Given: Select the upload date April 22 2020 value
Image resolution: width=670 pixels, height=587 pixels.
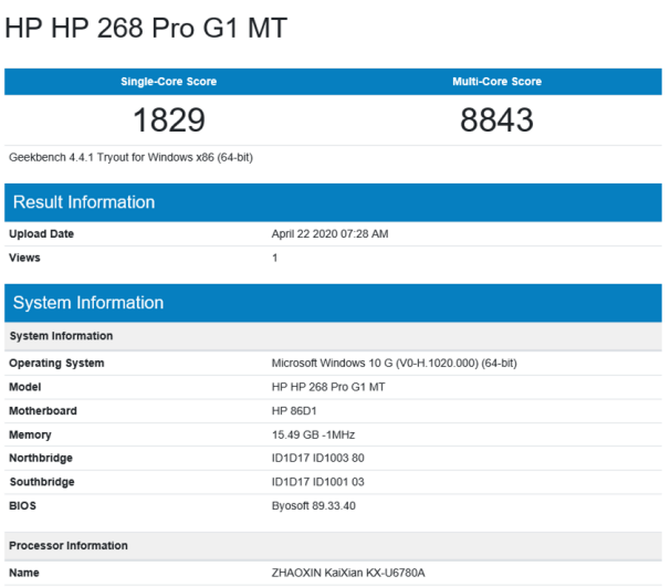Looking at the screenshot, I should [x=330, y=234].
